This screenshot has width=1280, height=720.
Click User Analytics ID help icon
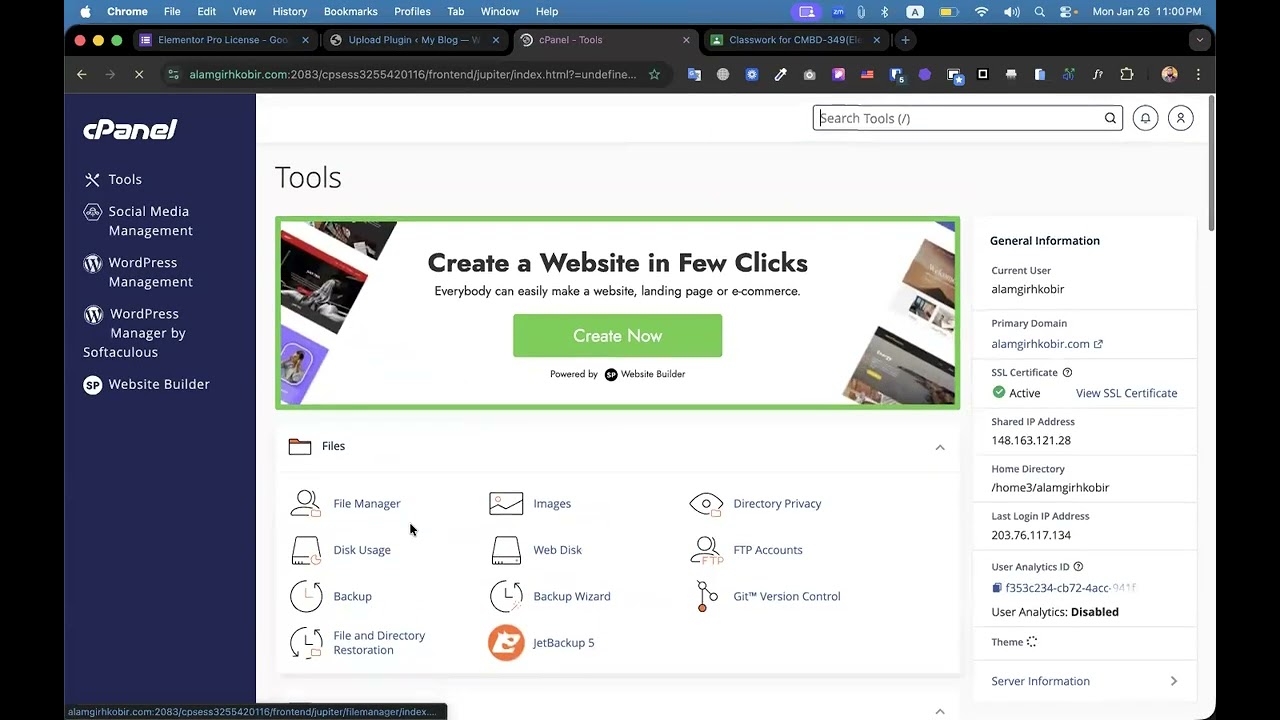(1077, 566)
